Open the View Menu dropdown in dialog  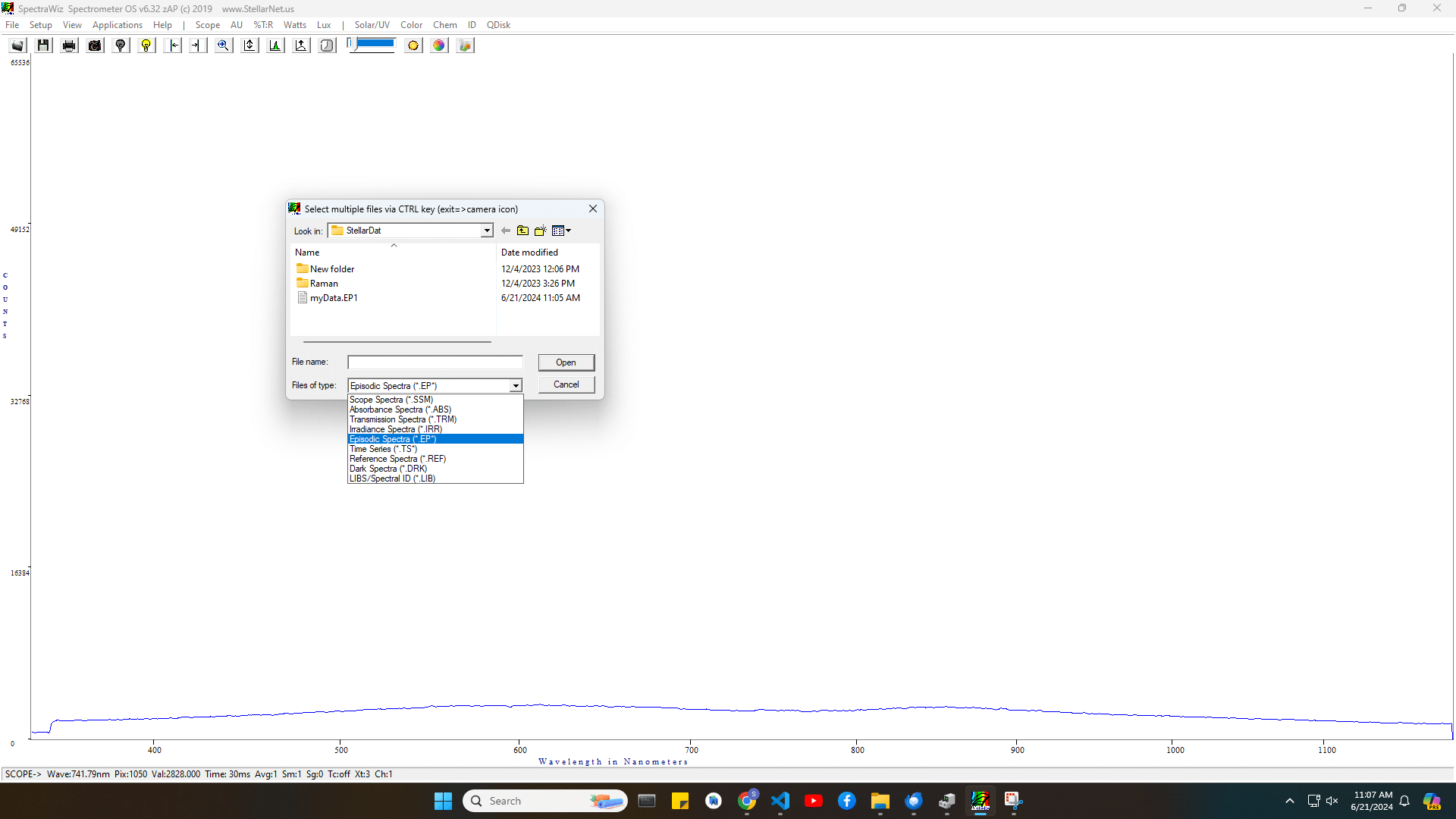coord(561,231)
